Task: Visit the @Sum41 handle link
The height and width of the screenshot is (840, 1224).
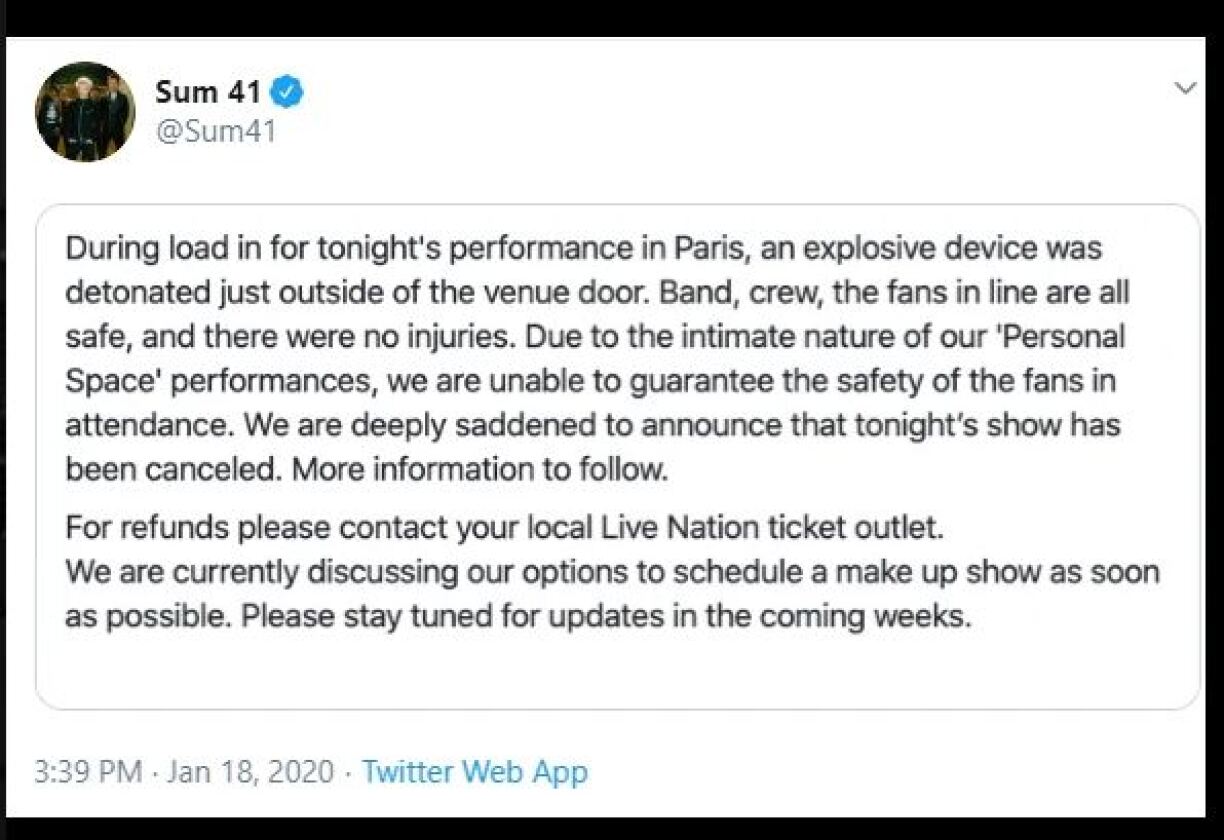Action: coord(215,131)
